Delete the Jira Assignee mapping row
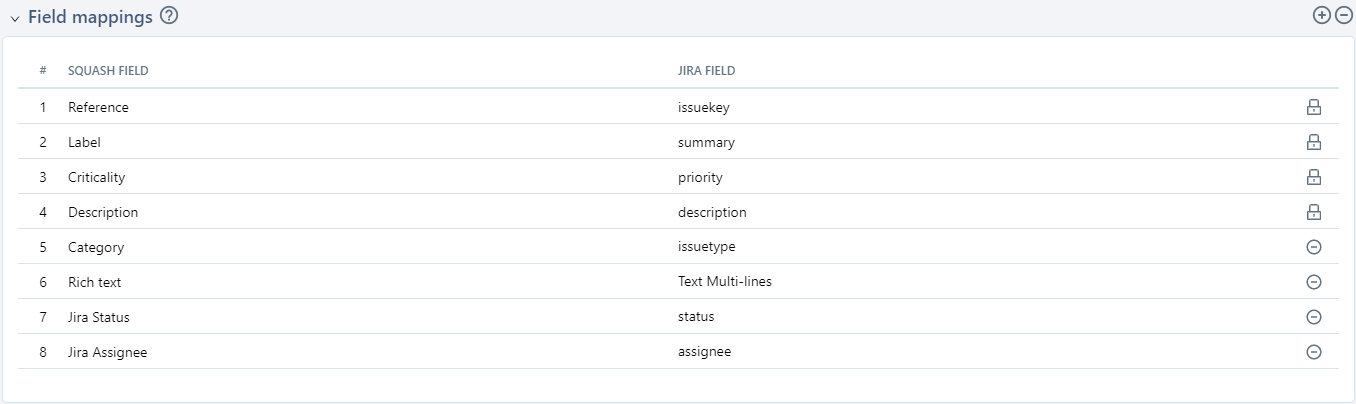The width and height of the screenshot is (1356, 404). pyautogui.click(x=1314, y=352)
